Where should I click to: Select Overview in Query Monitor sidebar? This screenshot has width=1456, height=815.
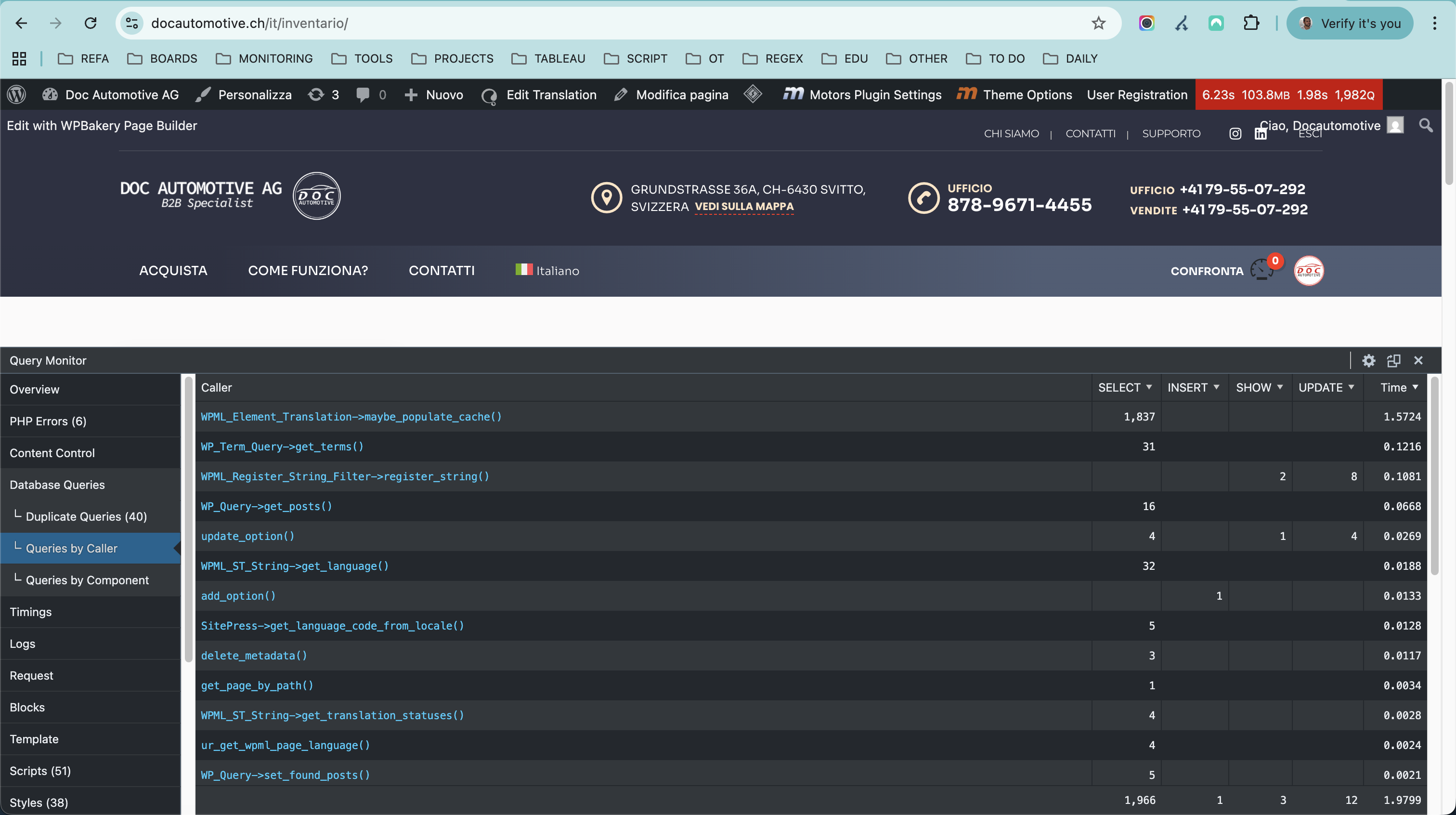tap(91, 389)
